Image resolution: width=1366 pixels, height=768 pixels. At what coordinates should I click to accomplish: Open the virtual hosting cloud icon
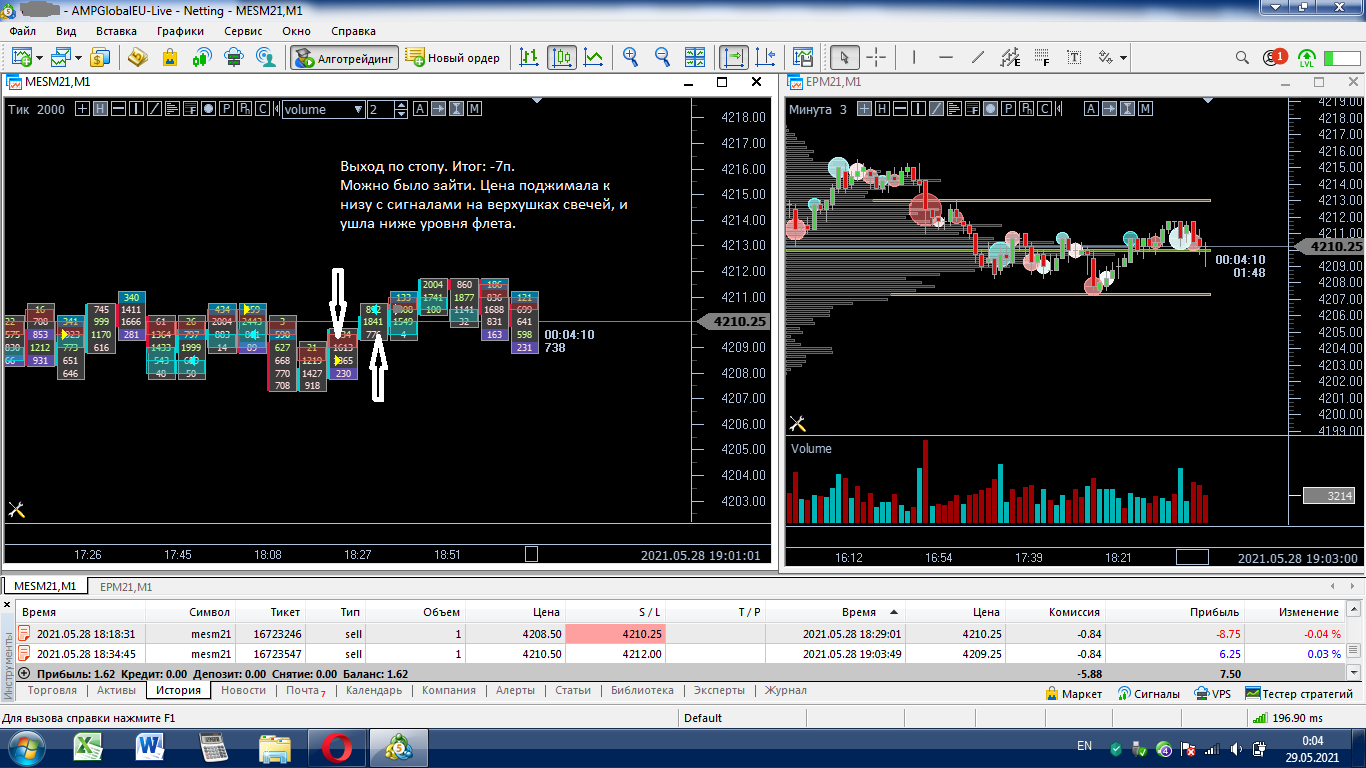(x=234, y=57)
